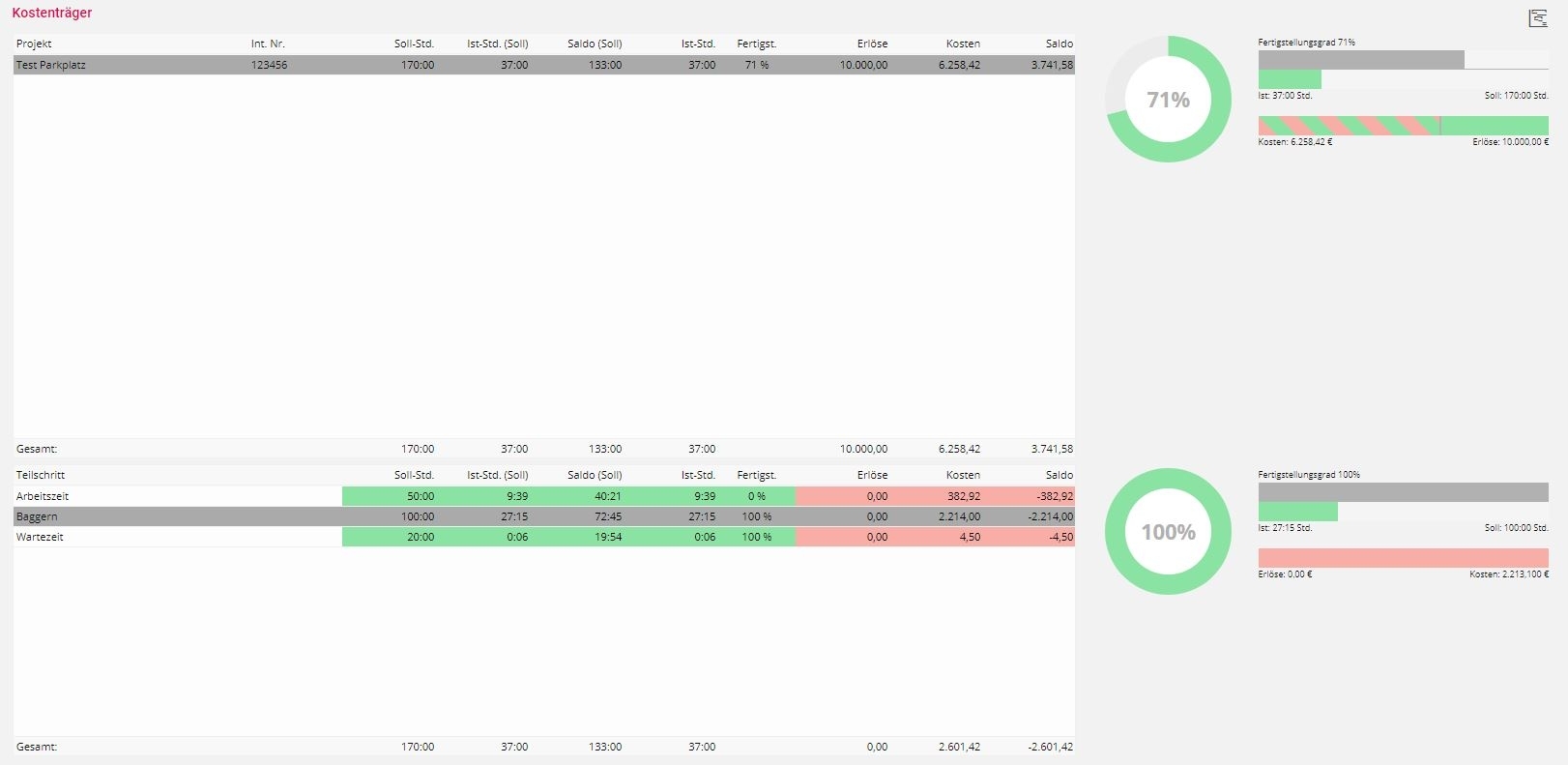1568x765 pixels.
Task: Sort by the Teilschritt column header
Action: [x=41, y=475]
